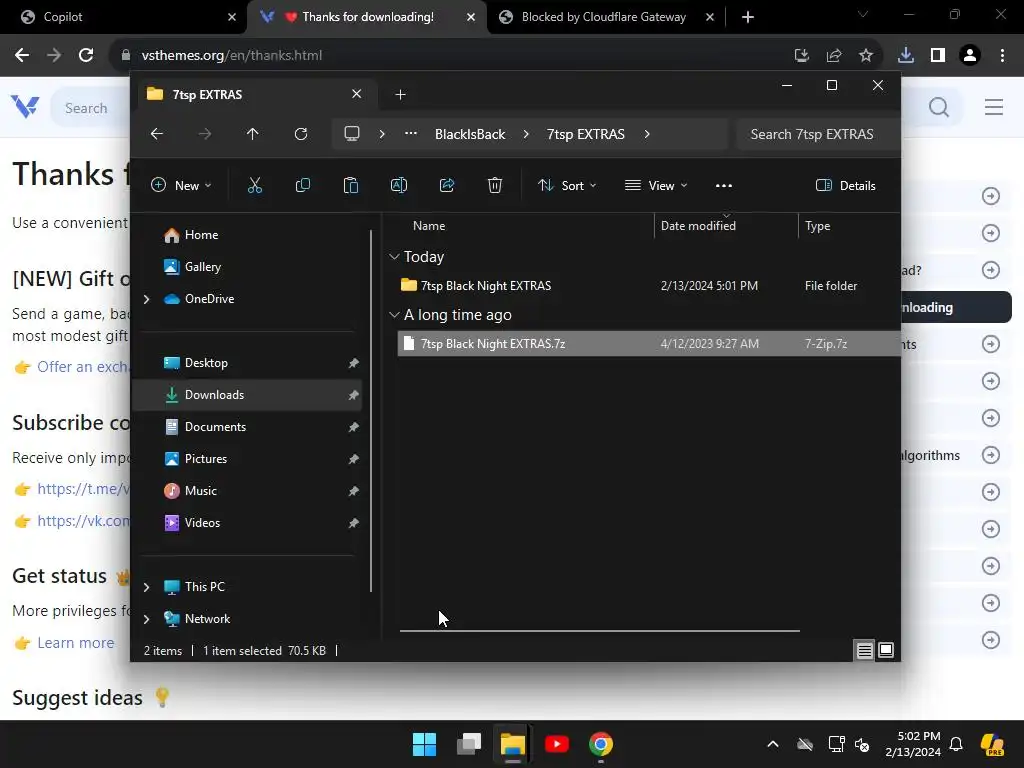Switch to details list view icon in status bar
The height and width of the screenshot is (768, 1024).
pos(865,650)
